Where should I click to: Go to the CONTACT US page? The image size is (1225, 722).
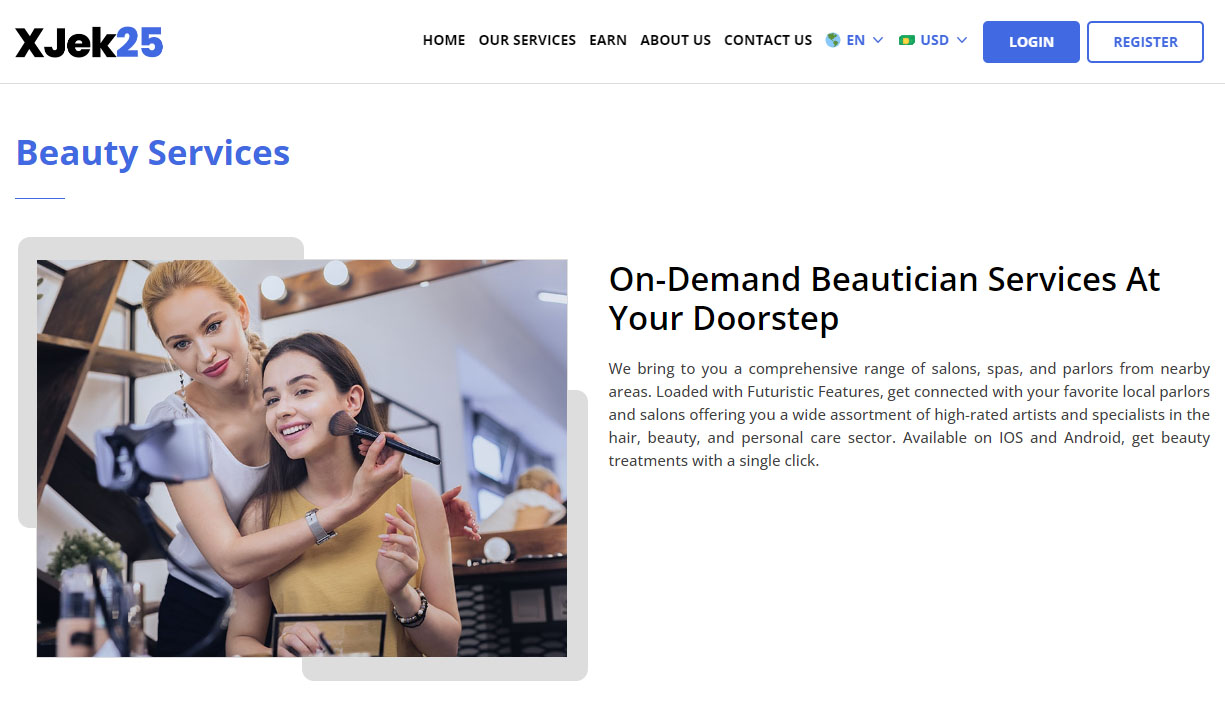(x=768, y=40)
